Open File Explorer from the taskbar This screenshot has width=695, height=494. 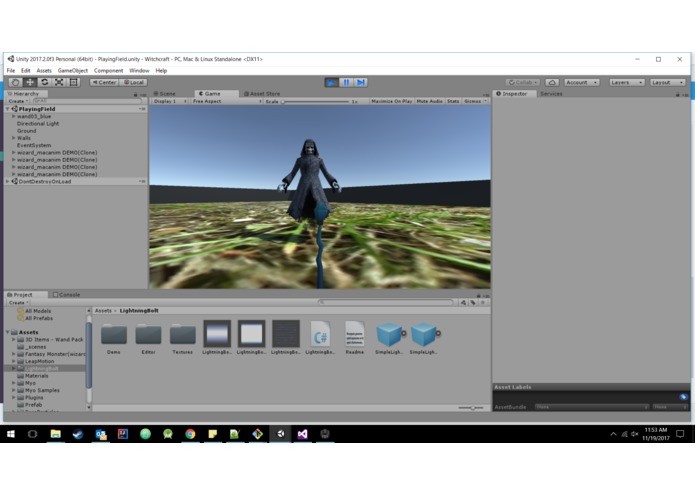click(x=55, y=434)
